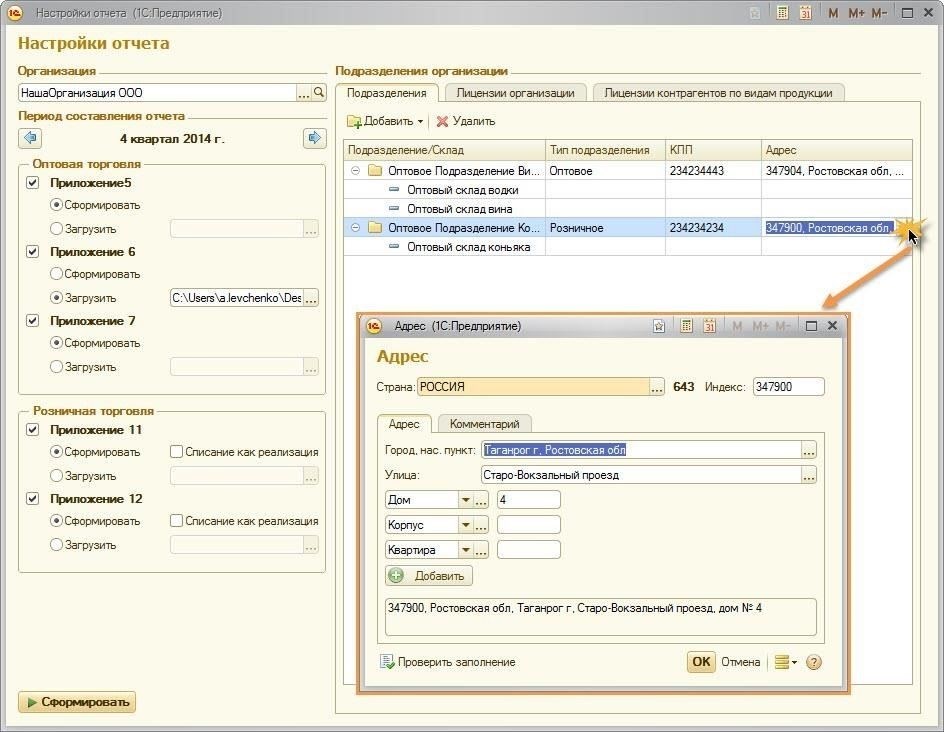Click 1C logo icon in main title bar

pos(14,13)
